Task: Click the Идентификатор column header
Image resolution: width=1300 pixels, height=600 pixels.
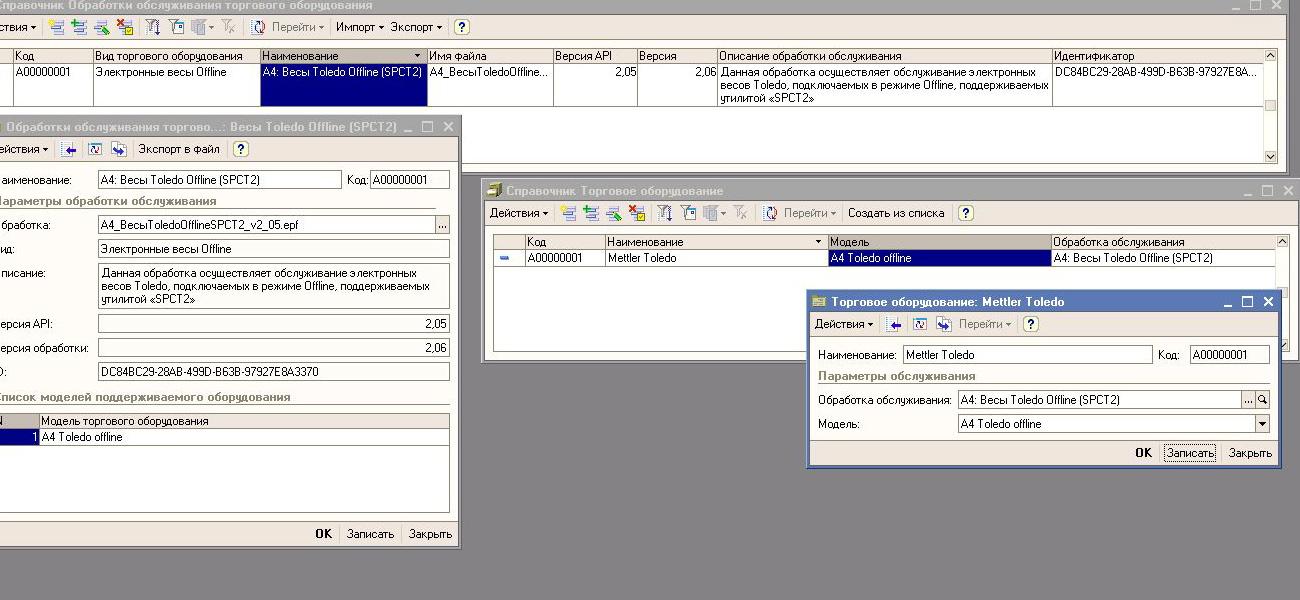Action: coord(1158,56)
